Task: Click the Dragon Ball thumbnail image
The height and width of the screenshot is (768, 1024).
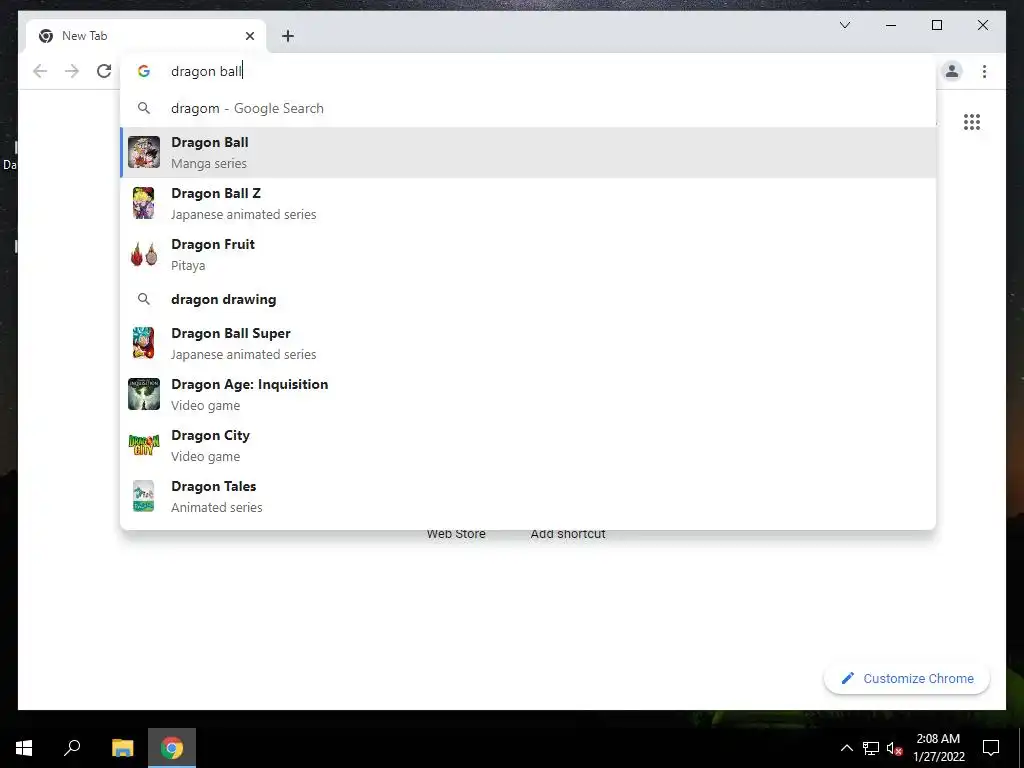Action: (x=144, y=152)
